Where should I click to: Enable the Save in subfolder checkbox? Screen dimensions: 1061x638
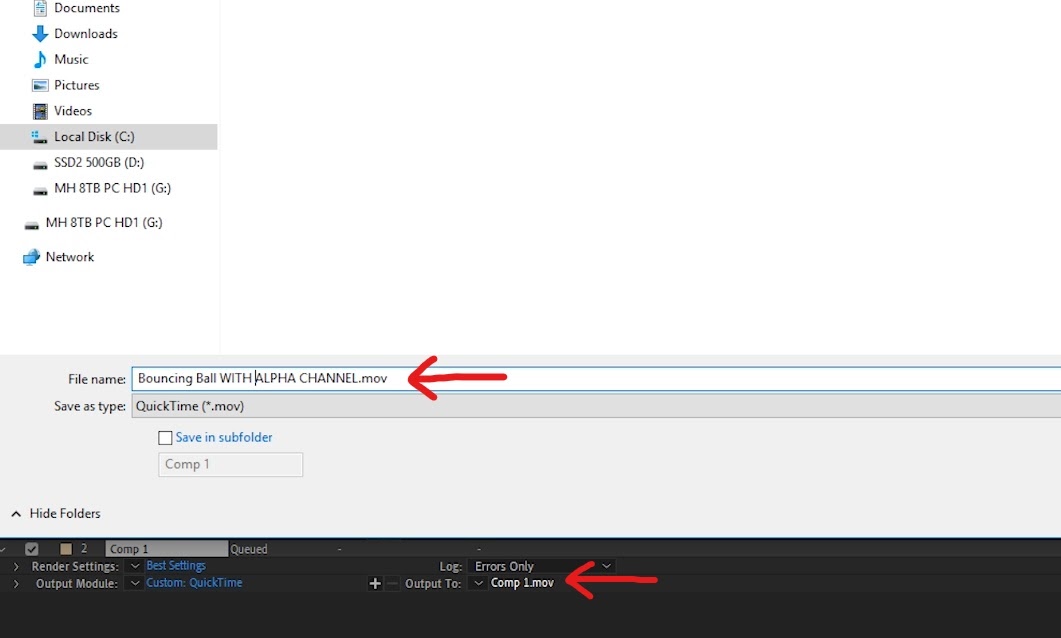(x=165, y=438)
